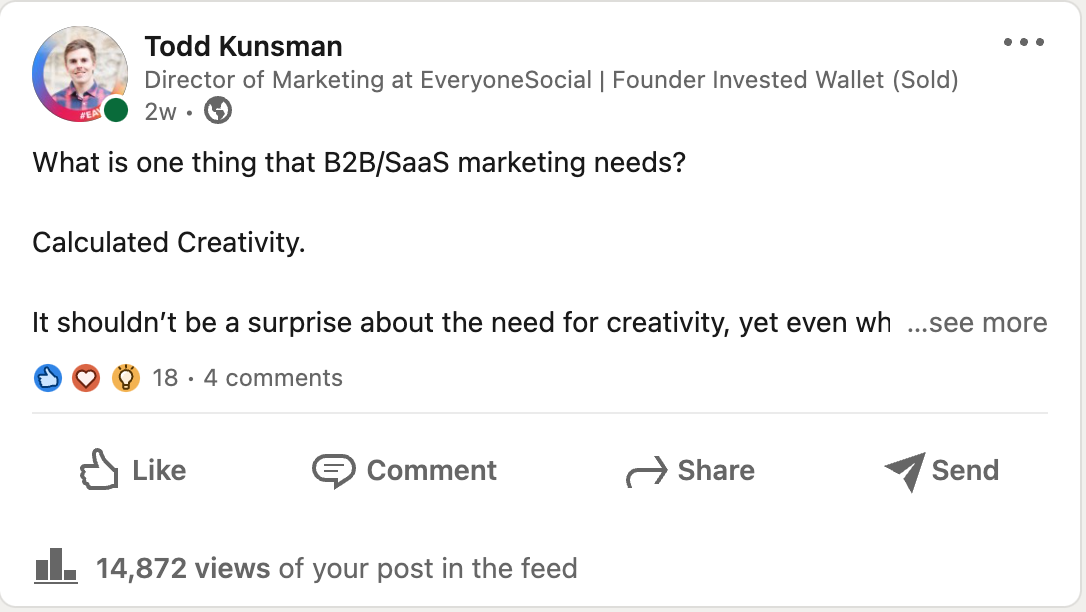Click the heart reaction icon
The height and width of the screenshot is (612, 1086).
86,378
